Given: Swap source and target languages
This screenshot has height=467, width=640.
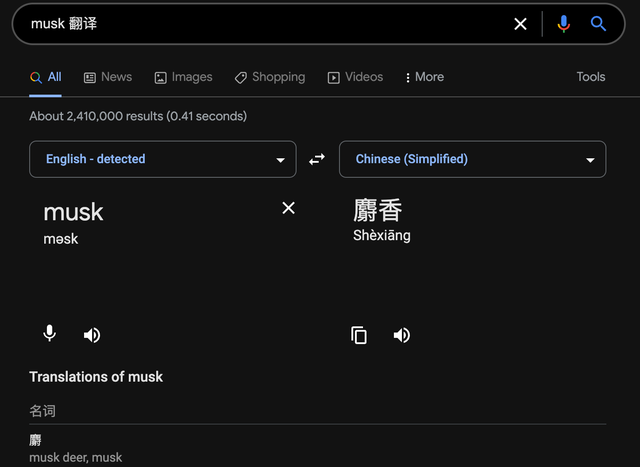Looking at the screenshot, I should coord(317,159).
